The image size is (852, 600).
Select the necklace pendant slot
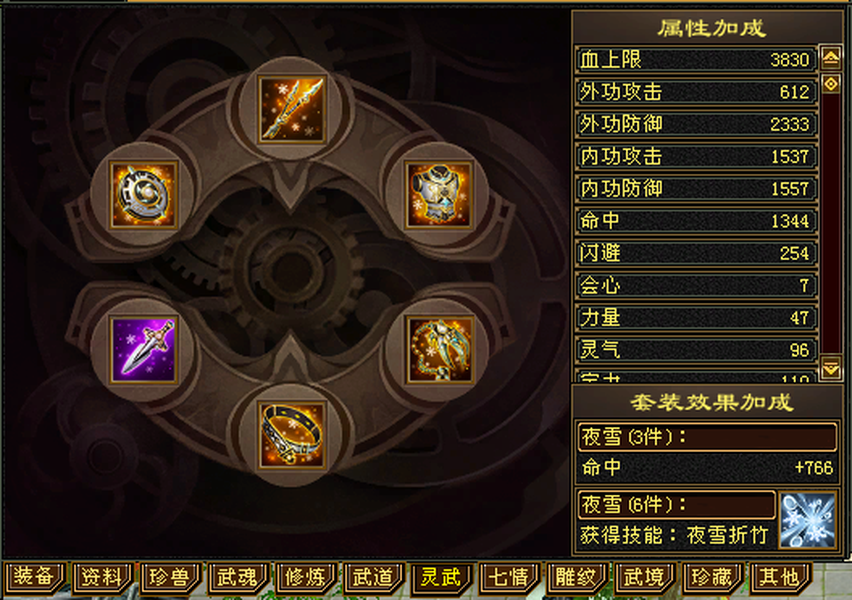click(439, 350)
